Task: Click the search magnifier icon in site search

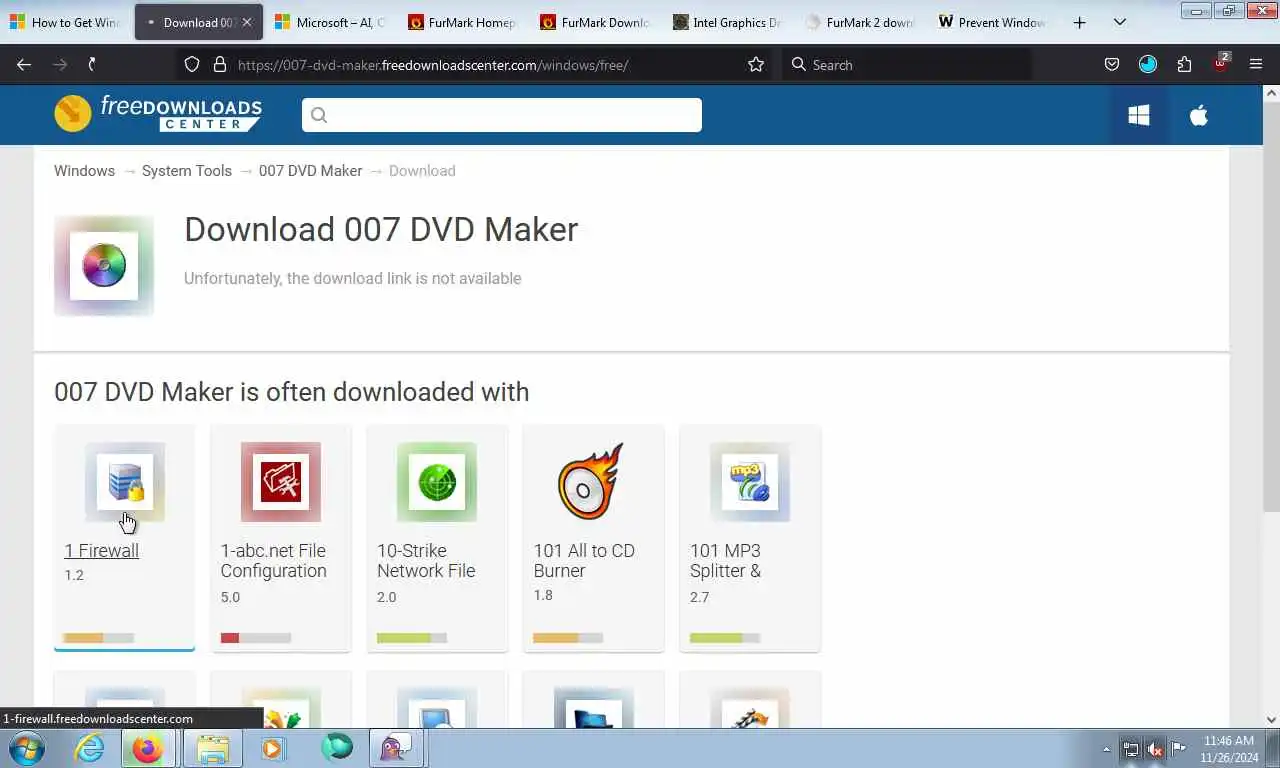Action: click(x=319, y=115)
